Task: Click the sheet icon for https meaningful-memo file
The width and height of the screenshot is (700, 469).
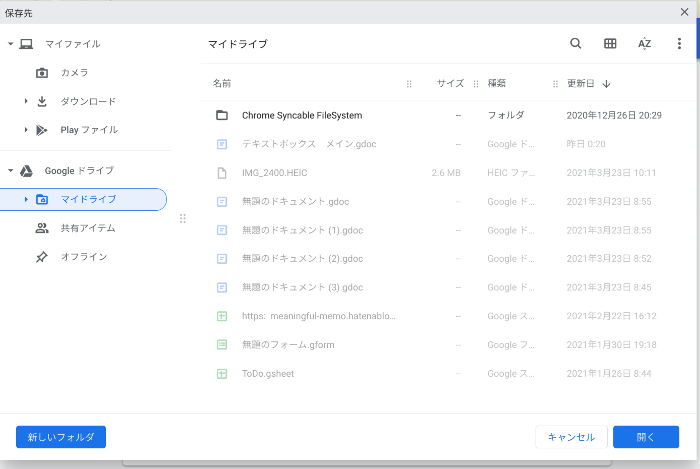Action: click(222, 316)
